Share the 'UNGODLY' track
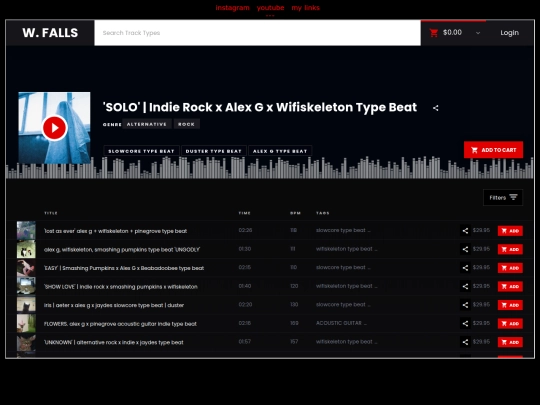Viewport: 540px width, 405px height. pyautogui.click(x=465, y=249)
